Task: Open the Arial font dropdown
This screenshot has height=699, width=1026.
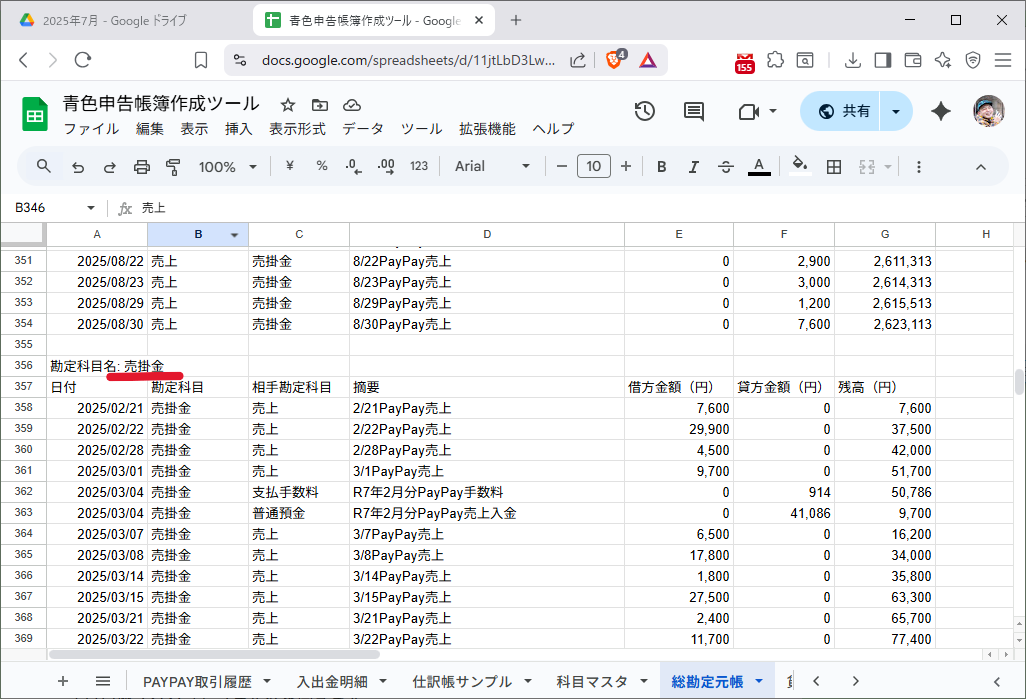Action: pyautogui.click(x=490, y=166)
